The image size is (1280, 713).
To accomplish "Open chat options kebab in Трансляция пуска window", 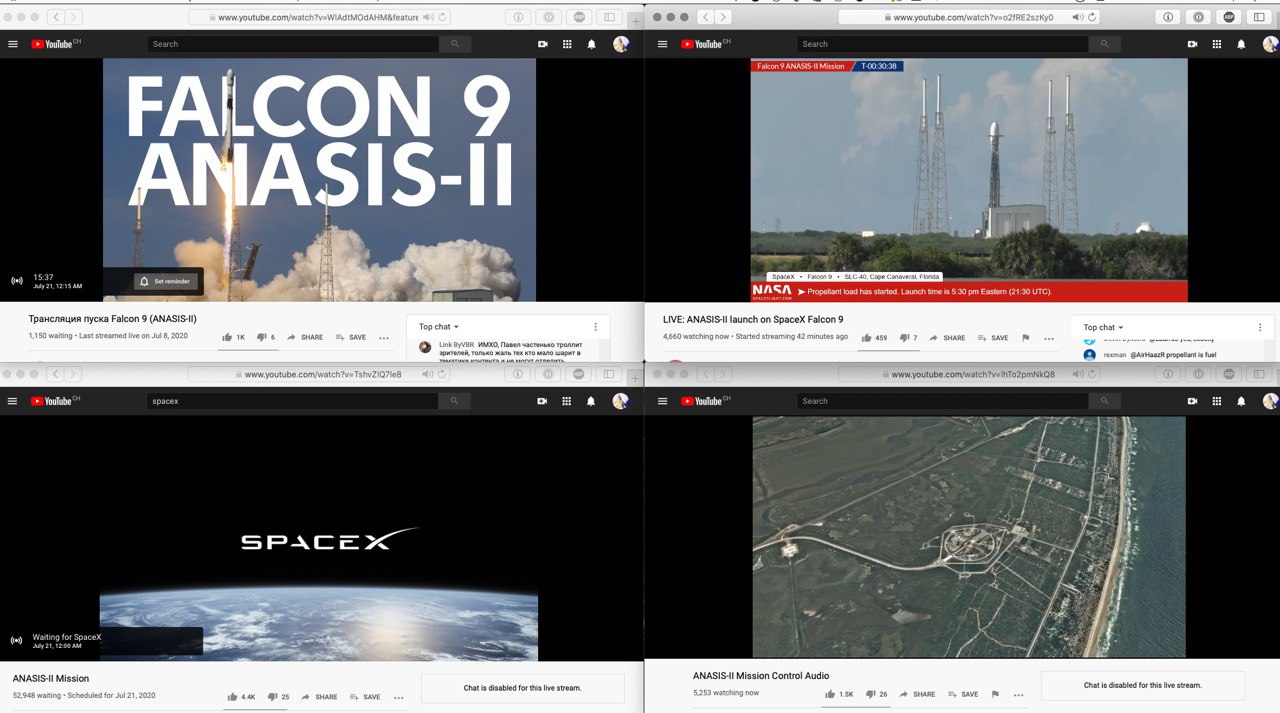I will tap(595, 327).
